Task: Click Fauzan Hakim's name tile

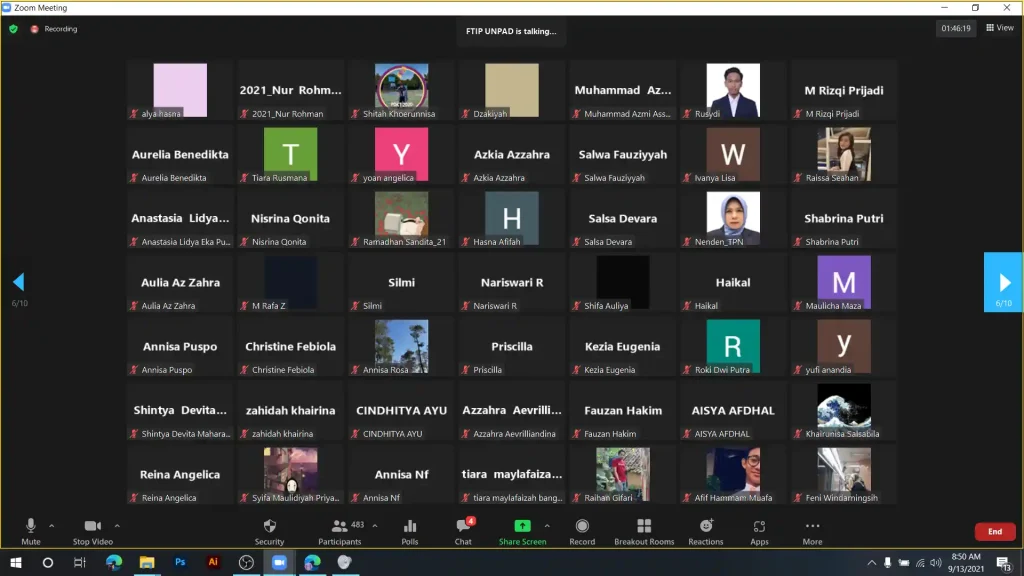Action: 622,410
